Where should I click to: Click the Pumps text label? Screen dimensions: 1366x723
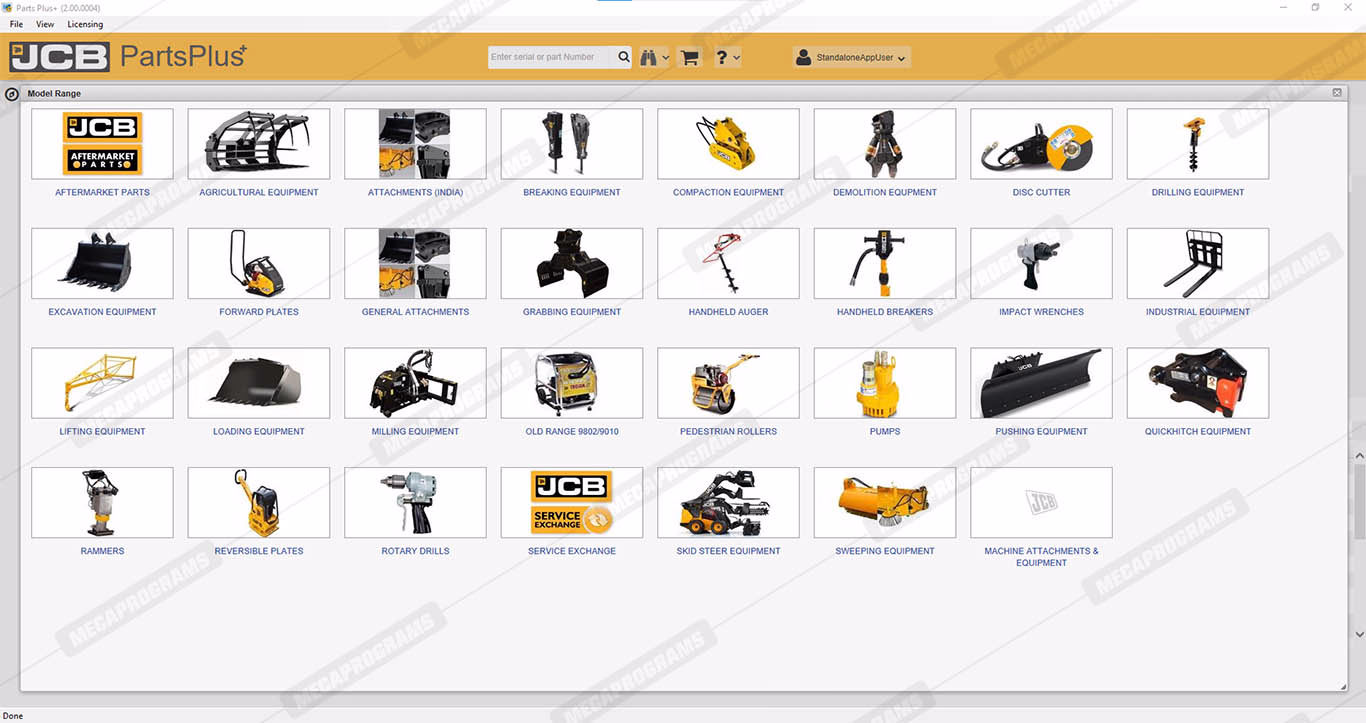[885, 431]
